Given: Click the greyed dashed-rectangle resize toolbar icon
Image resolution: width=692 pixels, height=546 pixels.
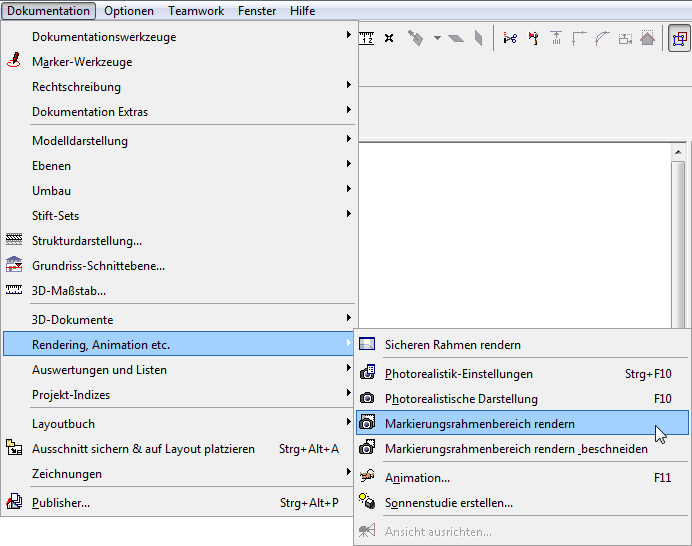Looking at the screenshot, I should (625, 38).
